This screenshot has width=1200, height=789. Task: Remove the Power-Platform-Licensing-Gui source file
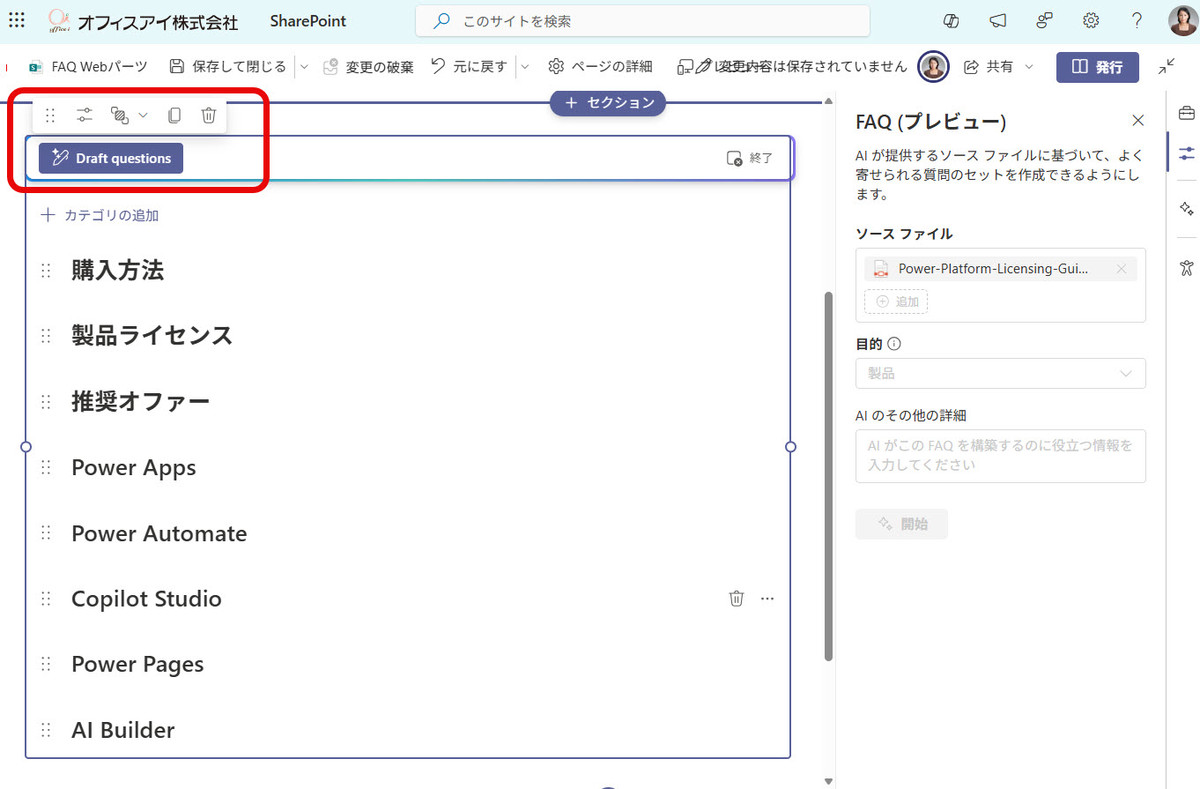point(1121,269)
